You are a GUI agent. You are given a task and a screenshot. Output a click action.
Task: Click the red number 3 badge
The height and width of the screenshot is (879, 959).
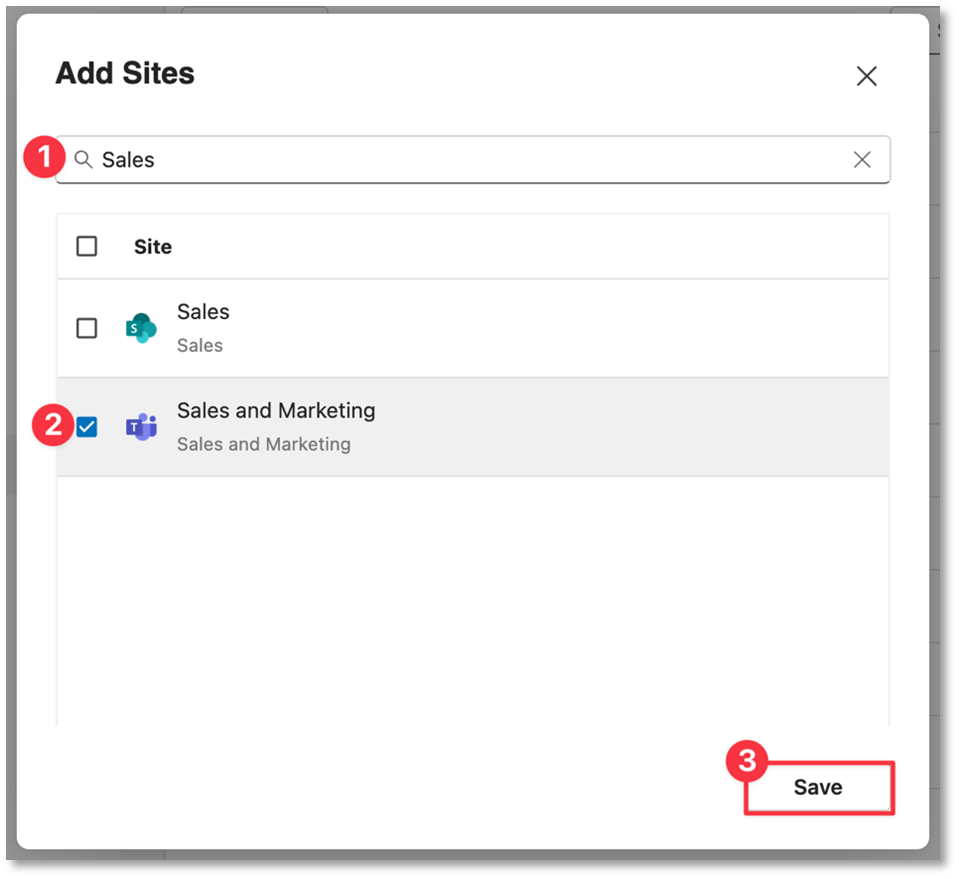pyautogui.click(x=747, y=762)
